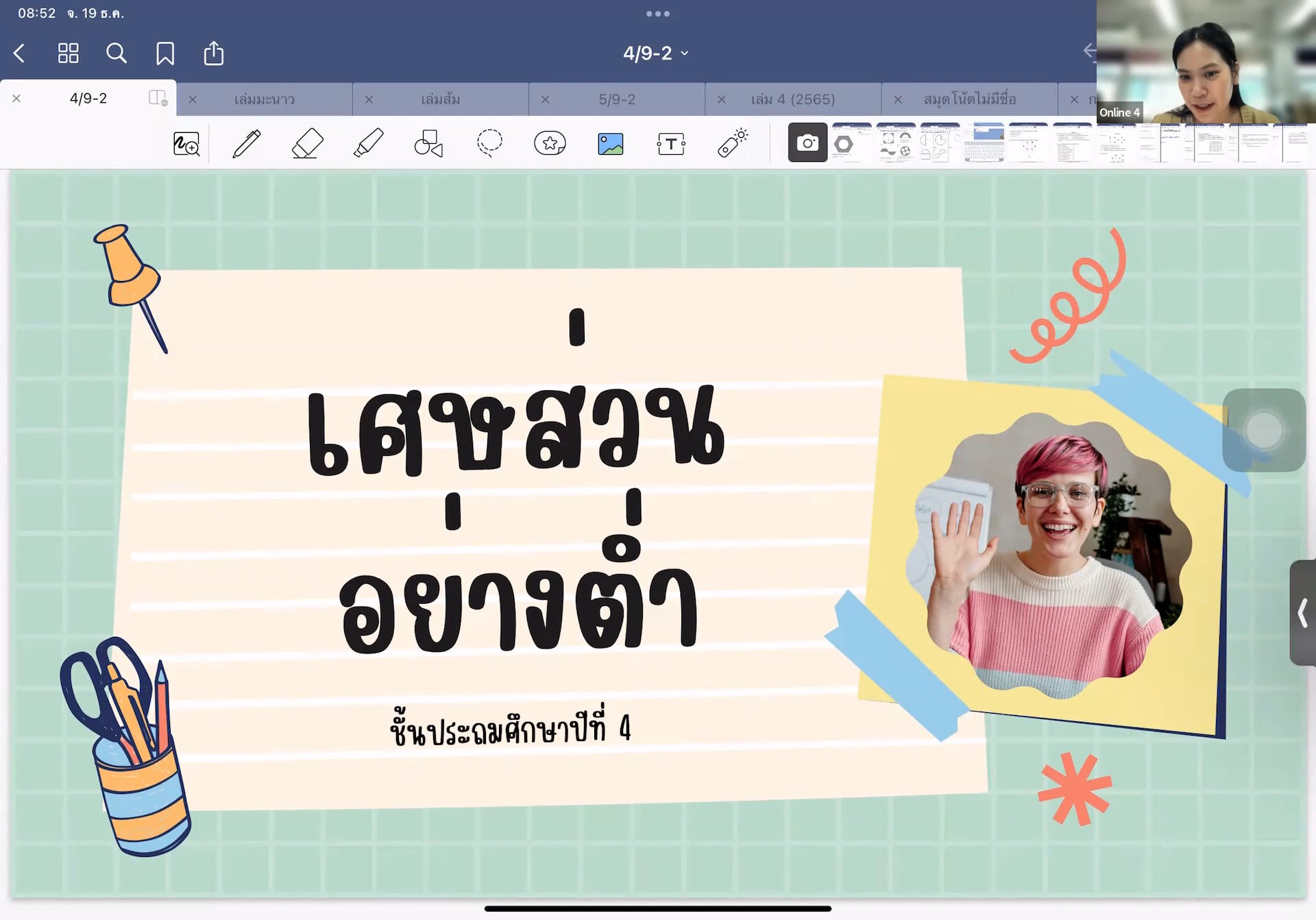Go back to the documents library

19,53
